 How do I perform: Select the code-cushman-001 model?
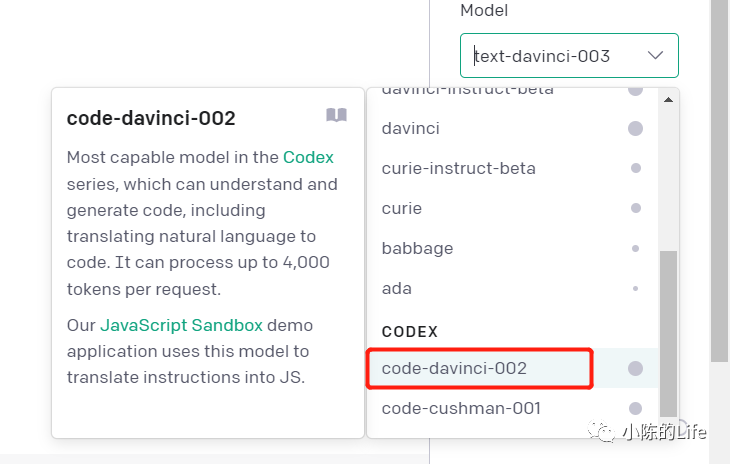click(x=513, y=408)
